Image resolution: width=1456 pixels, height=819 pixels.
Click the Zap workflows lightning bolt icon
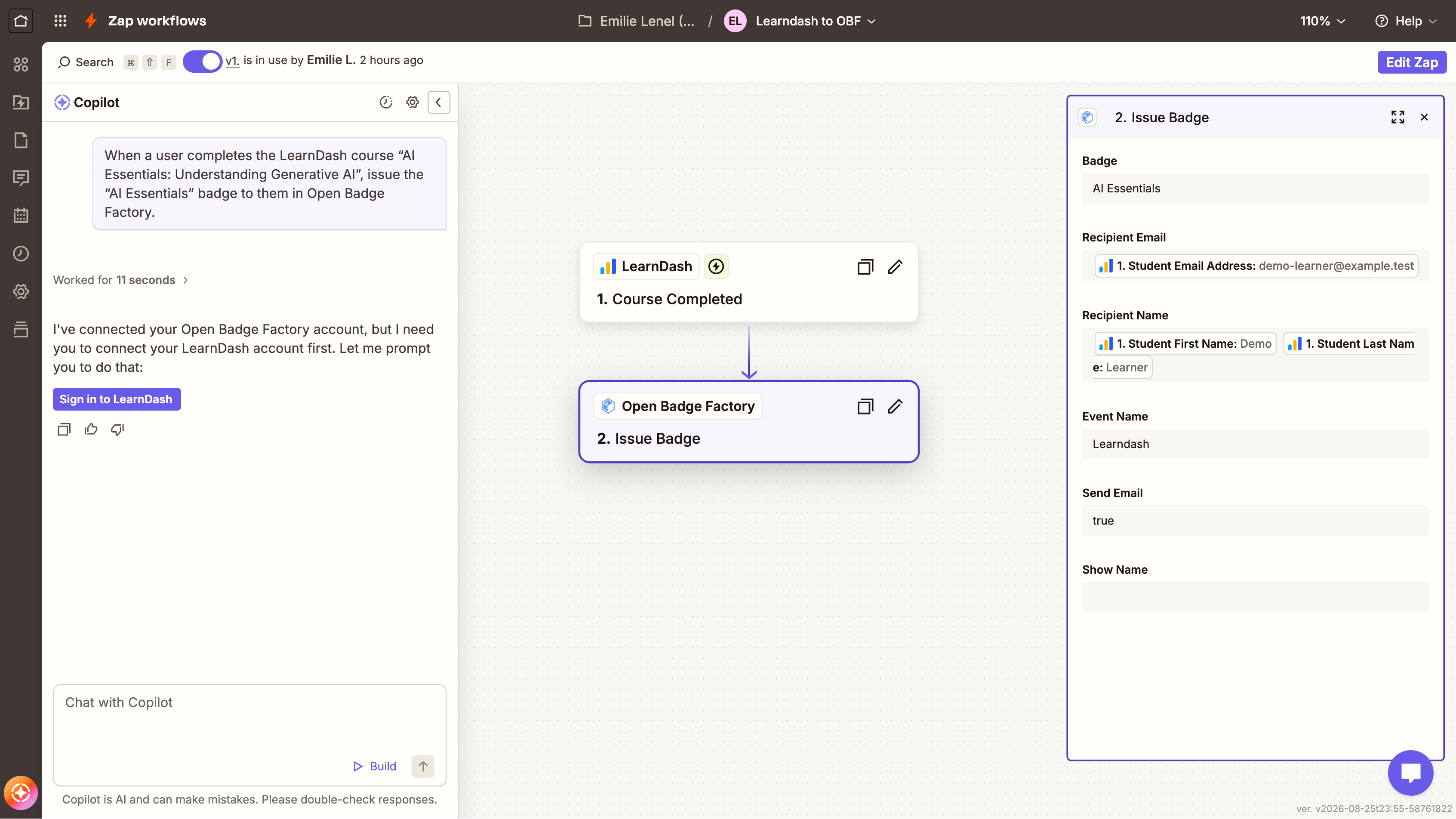tap(90, 21)
